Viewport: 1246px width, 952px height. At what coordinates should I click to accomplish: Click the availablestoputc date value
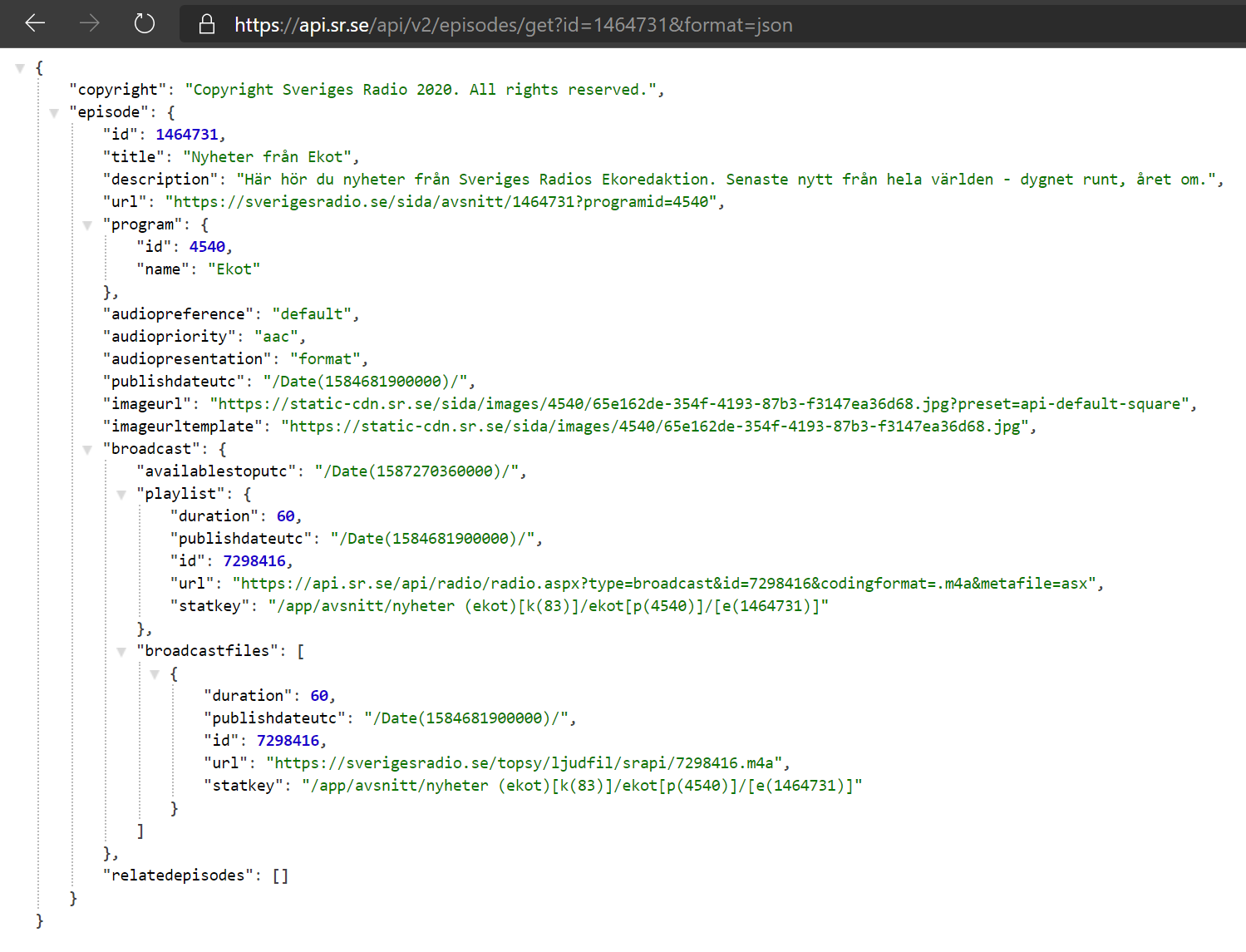coord(417,471)
